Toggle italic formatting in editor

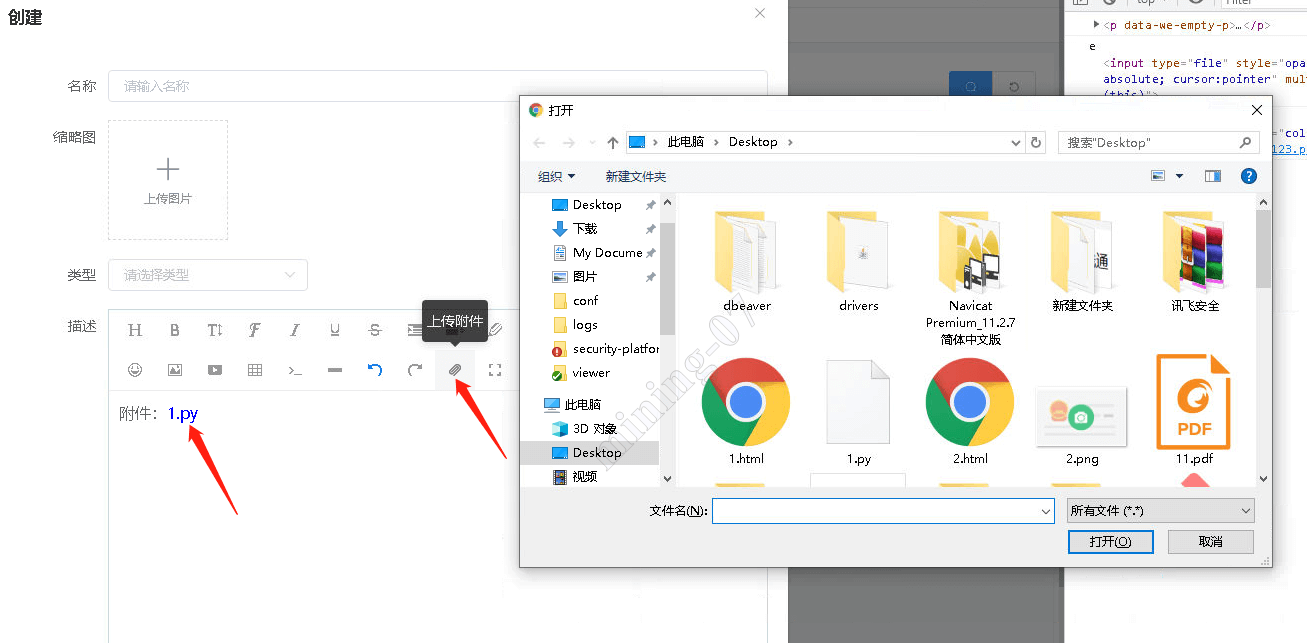(x=295, y=330)
